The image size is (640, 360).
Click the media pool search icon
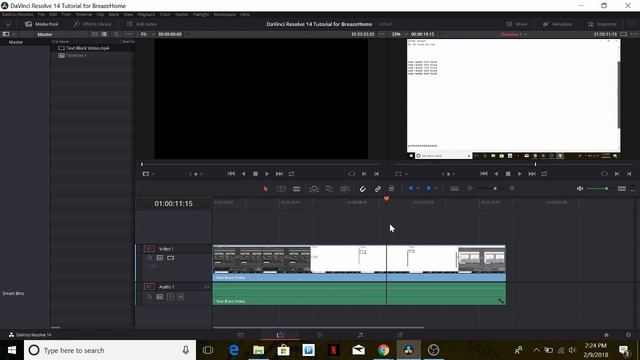point(116,34)
